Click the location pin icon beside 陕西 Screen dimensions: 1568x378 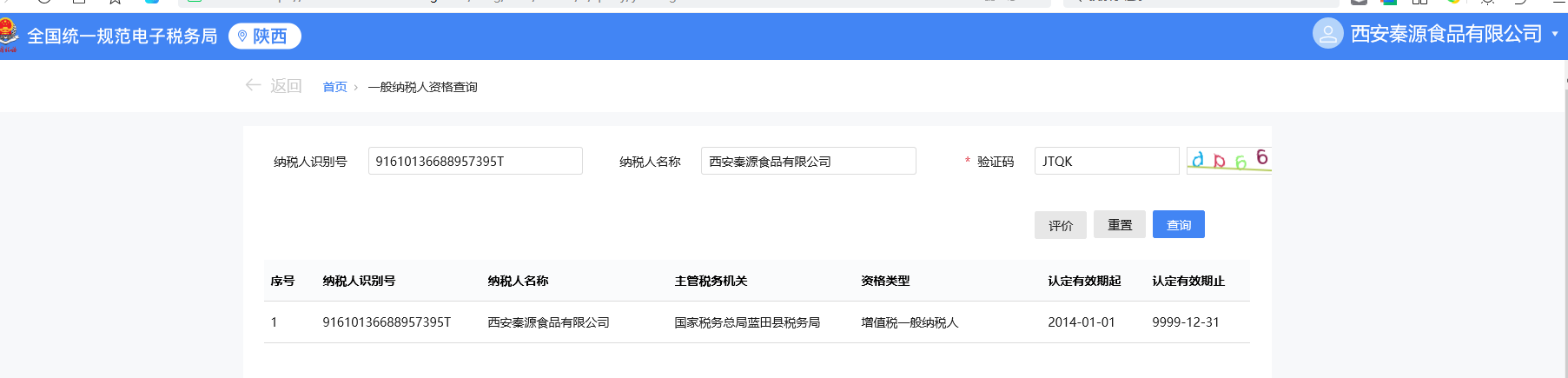coord(242,36)
